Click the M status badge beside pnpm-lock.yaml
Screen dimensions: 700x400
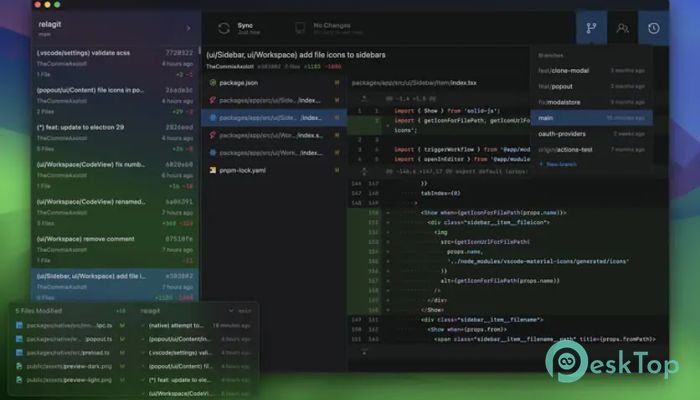click(x=337, y=170)
